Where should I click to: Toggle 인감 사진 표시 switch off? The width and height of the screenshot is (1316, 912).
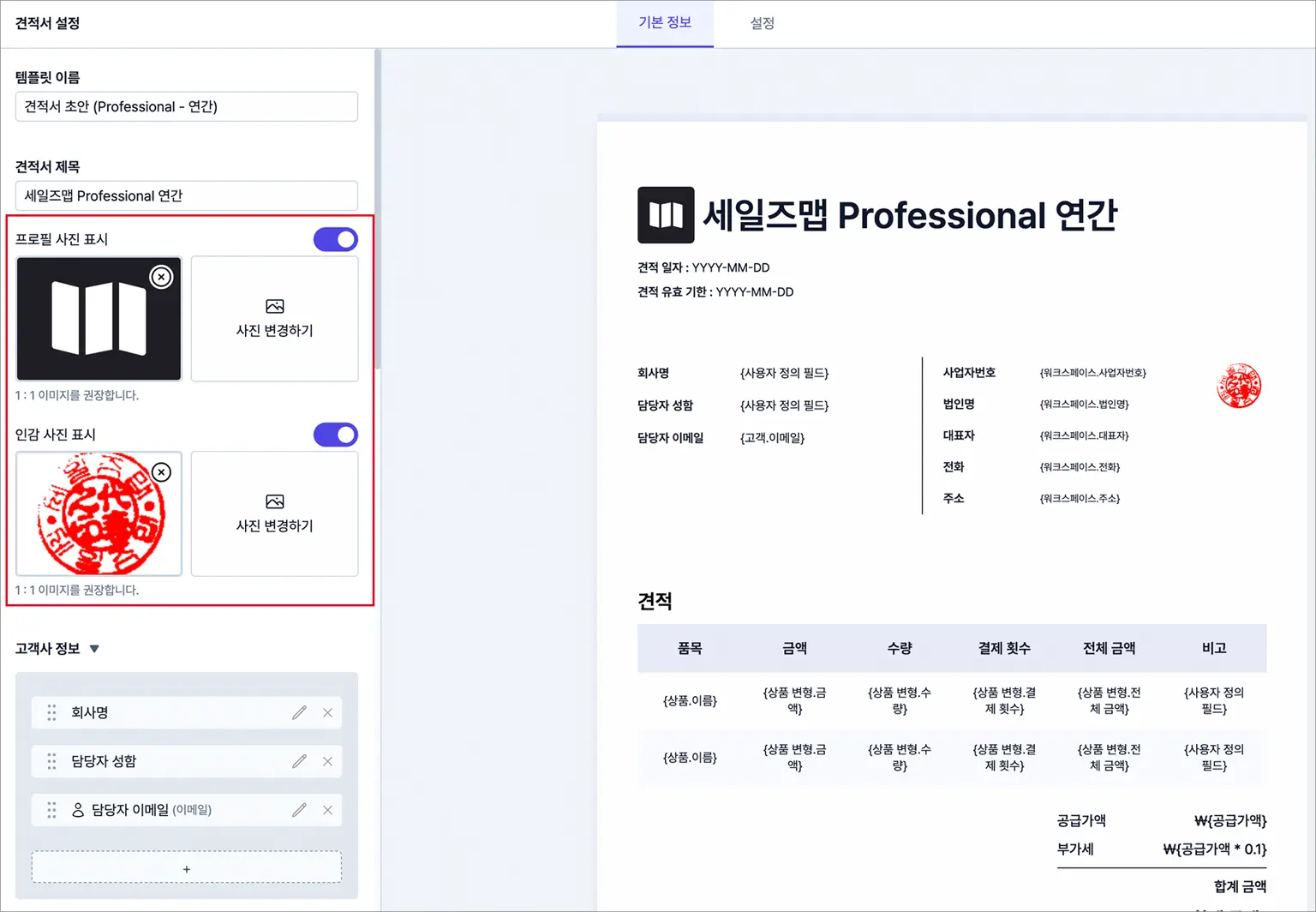pyautogui.click(x=336, y=435)
